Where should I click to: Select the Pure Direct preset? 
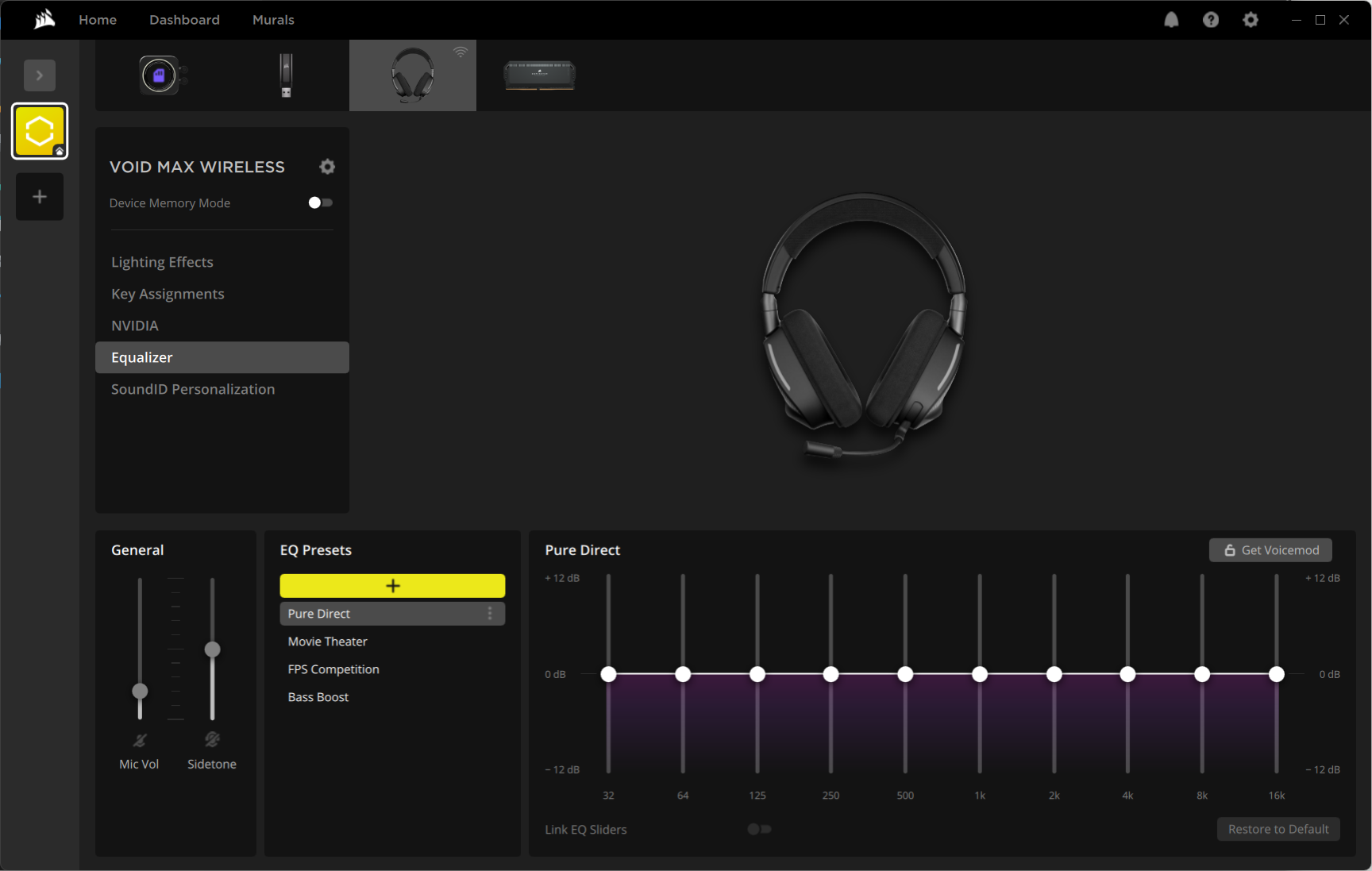[x=392, y=614]
